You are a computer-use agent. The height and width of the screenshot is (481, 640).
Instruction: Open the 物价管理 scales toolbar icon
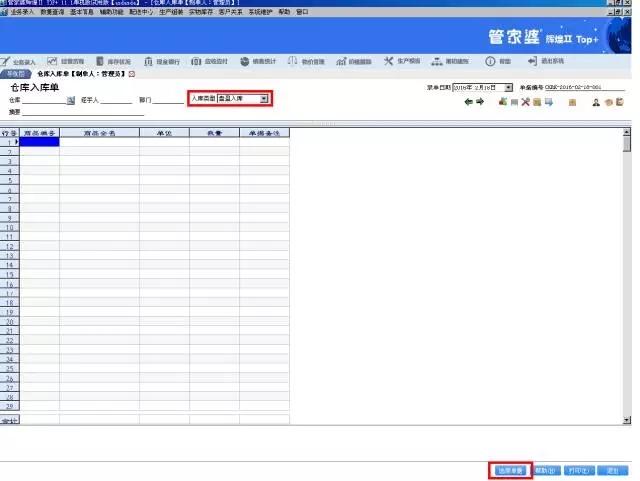pyautogui.click(x=306, y=61)
